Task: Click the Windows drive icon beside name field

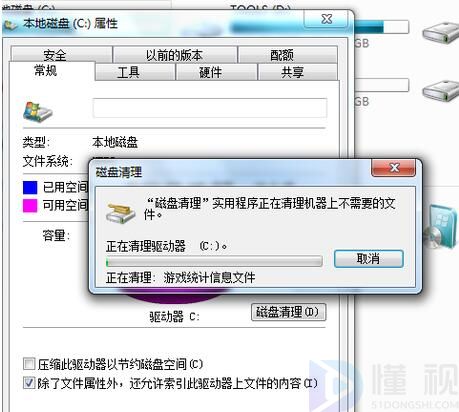Action: pyautogui.click(x=37, y=111)
